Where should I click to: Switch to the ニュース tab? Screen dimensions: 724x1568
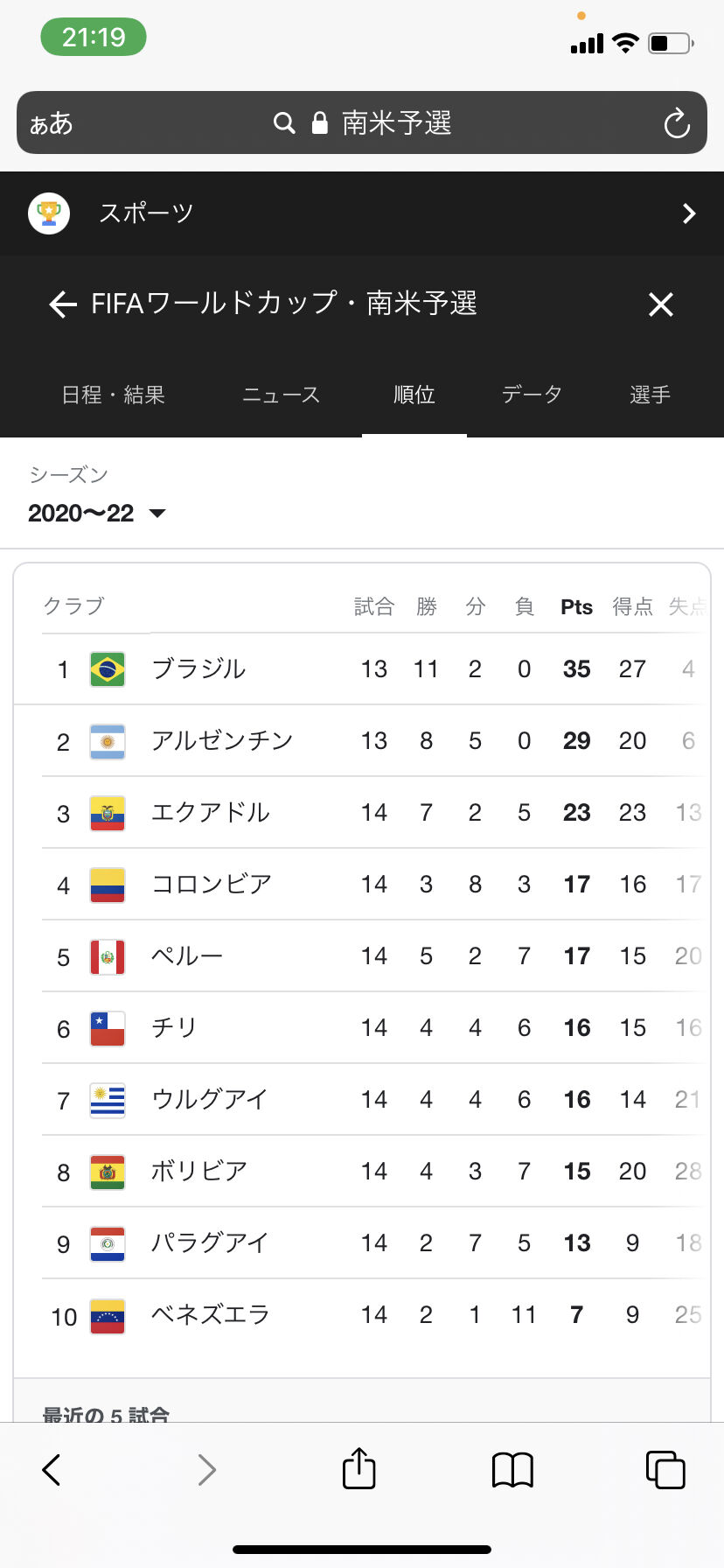[x=281, y=395]
